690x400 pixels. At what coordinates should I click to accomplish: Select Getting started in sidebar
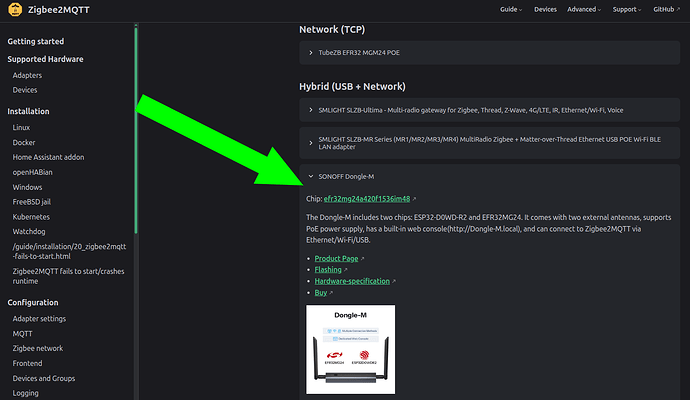pos(36,41)
